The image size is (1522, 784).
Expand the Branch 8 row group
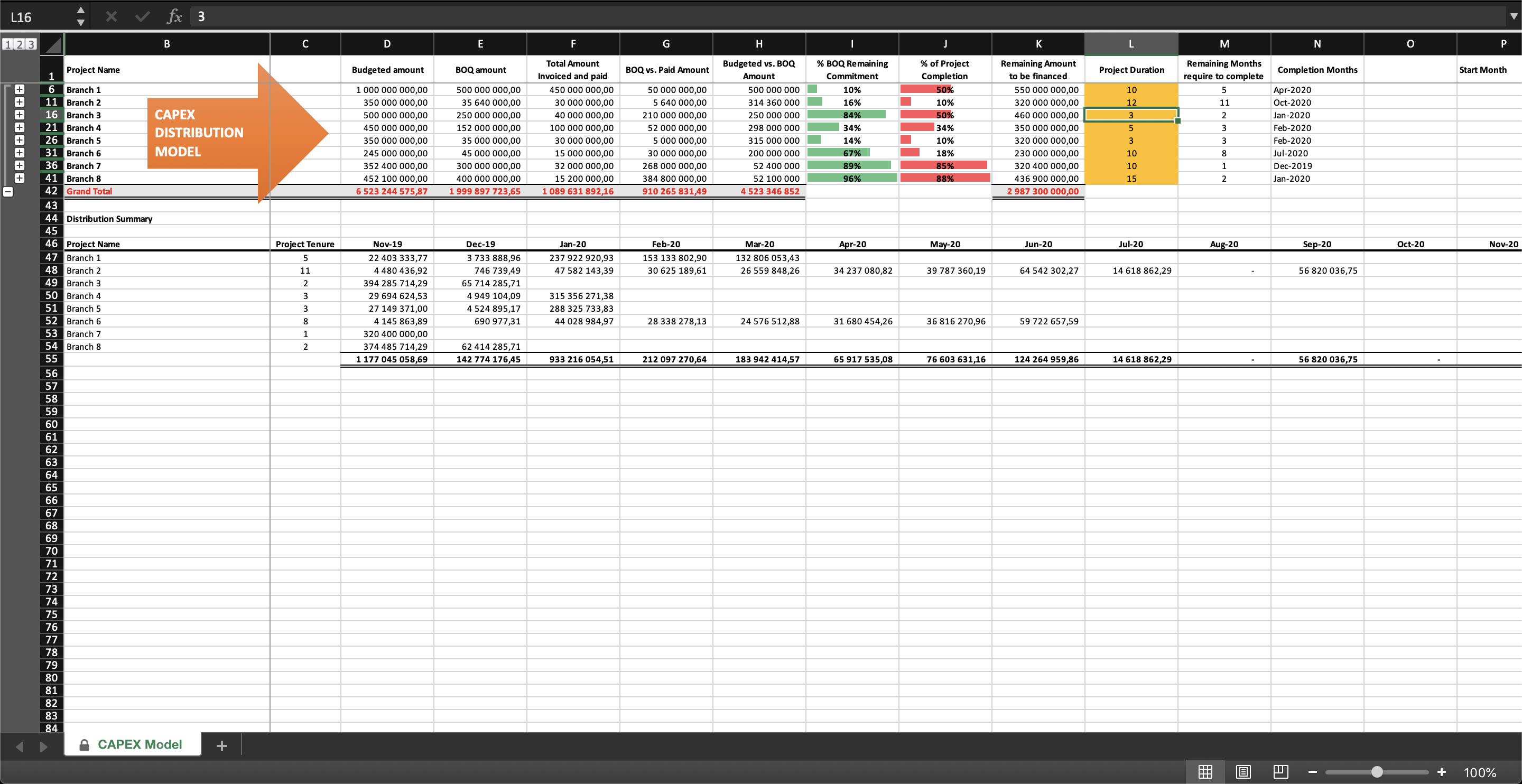(x=20, y=178)
